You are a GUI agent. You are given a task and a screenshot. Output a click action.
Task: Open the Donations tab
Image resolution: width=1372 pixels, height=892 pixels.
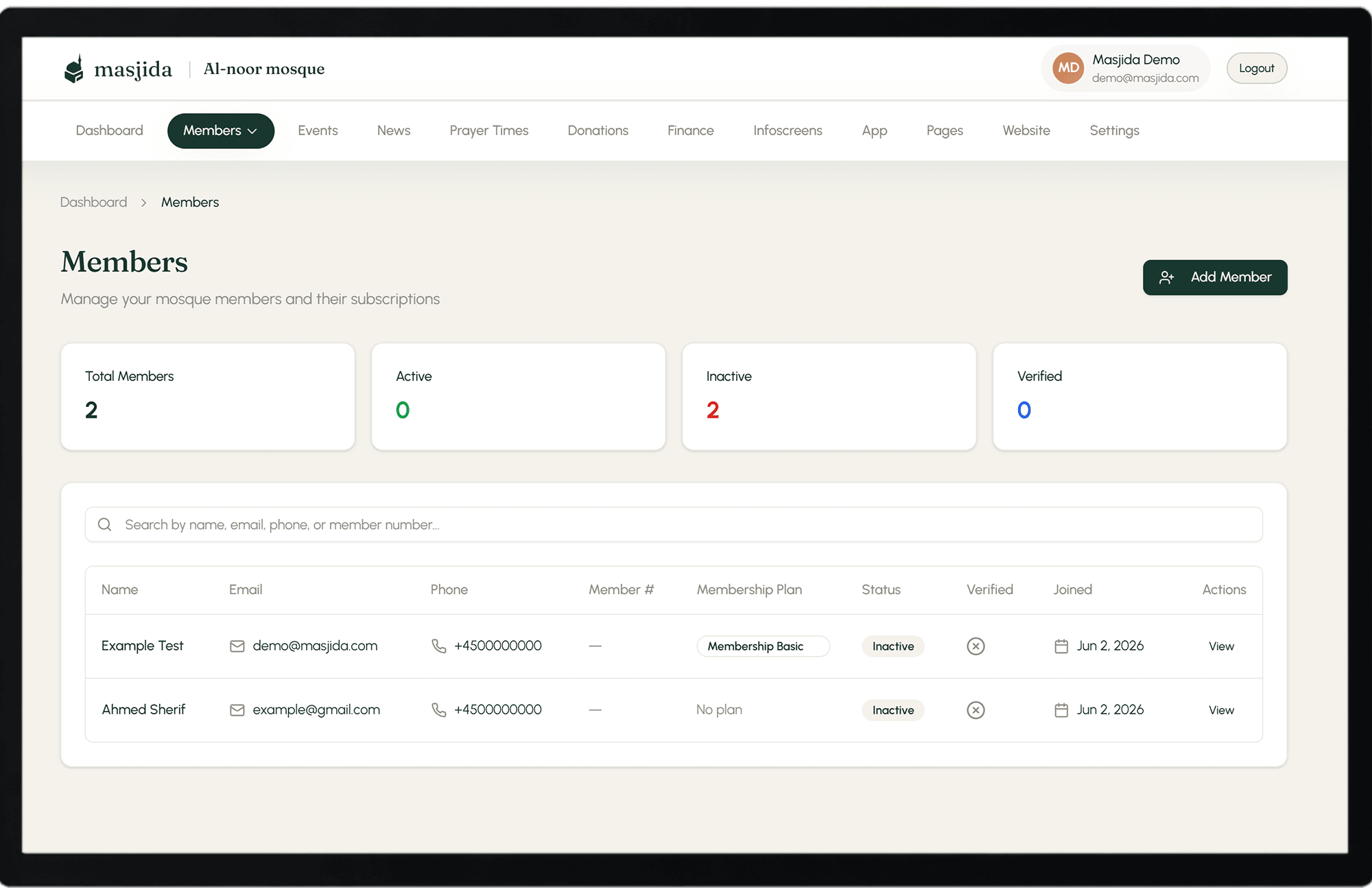[x=598, y=130]
